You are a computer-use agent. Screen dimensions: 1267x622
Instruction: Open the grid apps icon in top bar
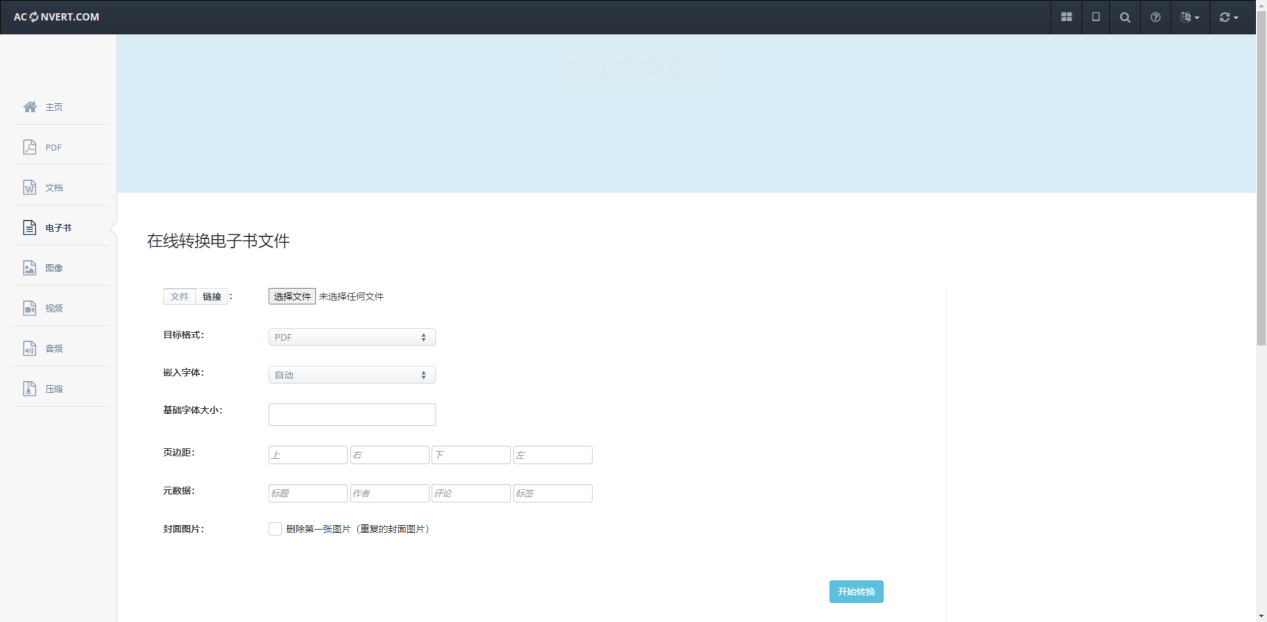pos(1066,17)
